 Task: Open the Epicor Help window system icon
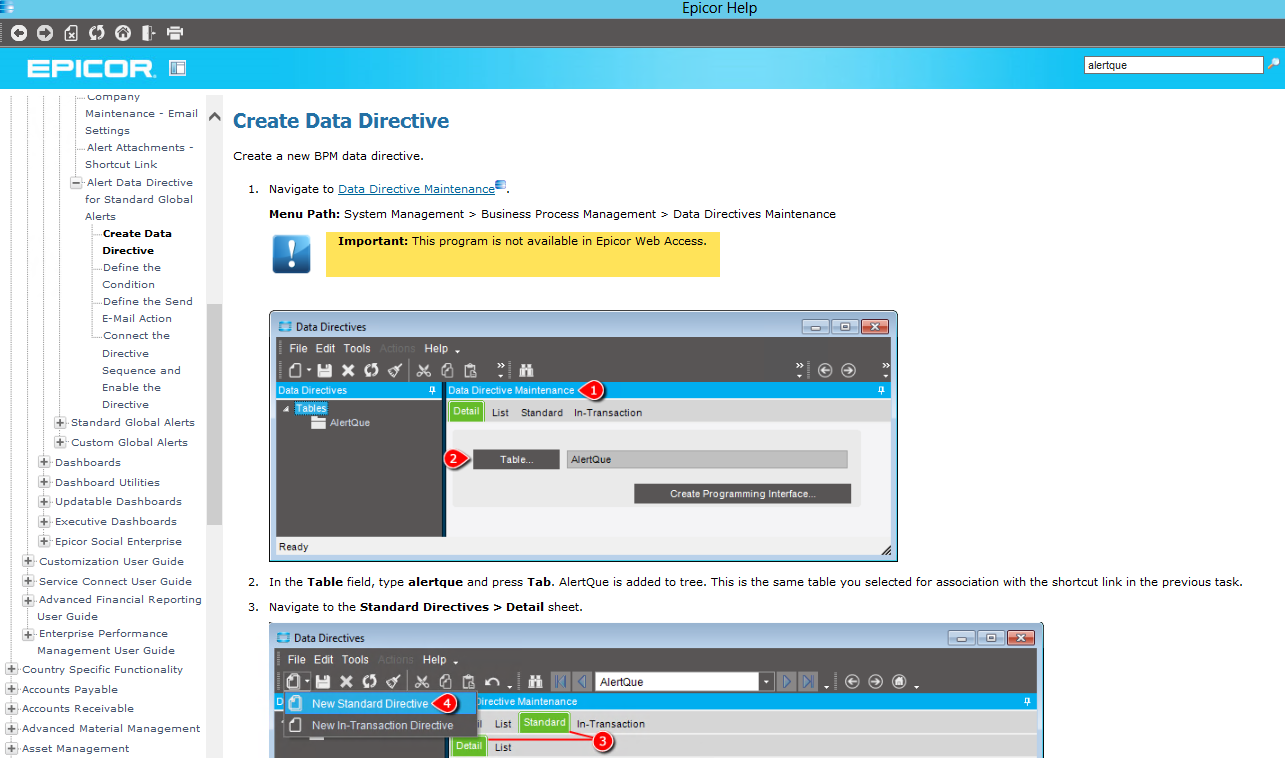pos(8,7)
